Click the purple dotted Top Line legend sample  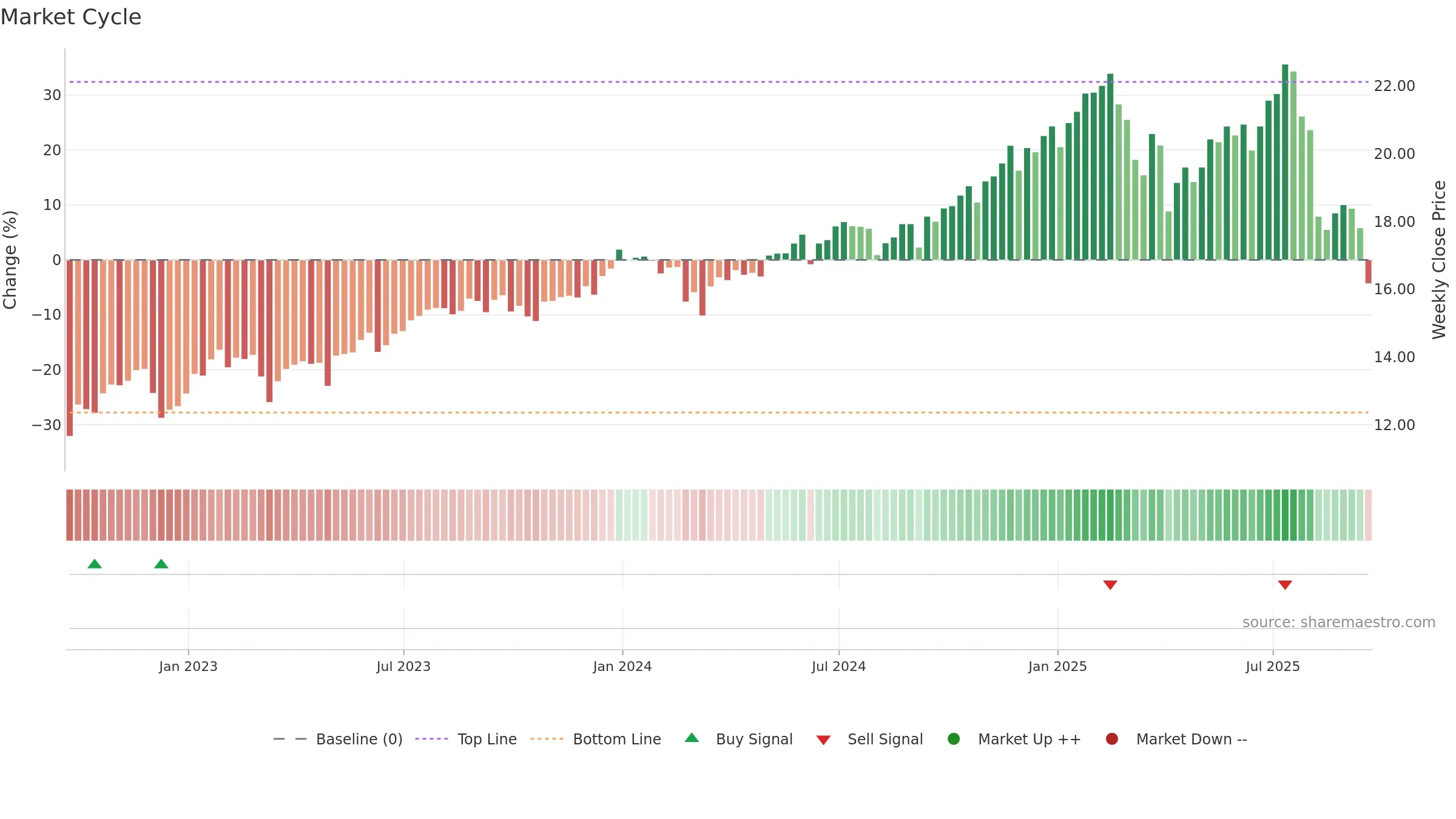point(431,739)
